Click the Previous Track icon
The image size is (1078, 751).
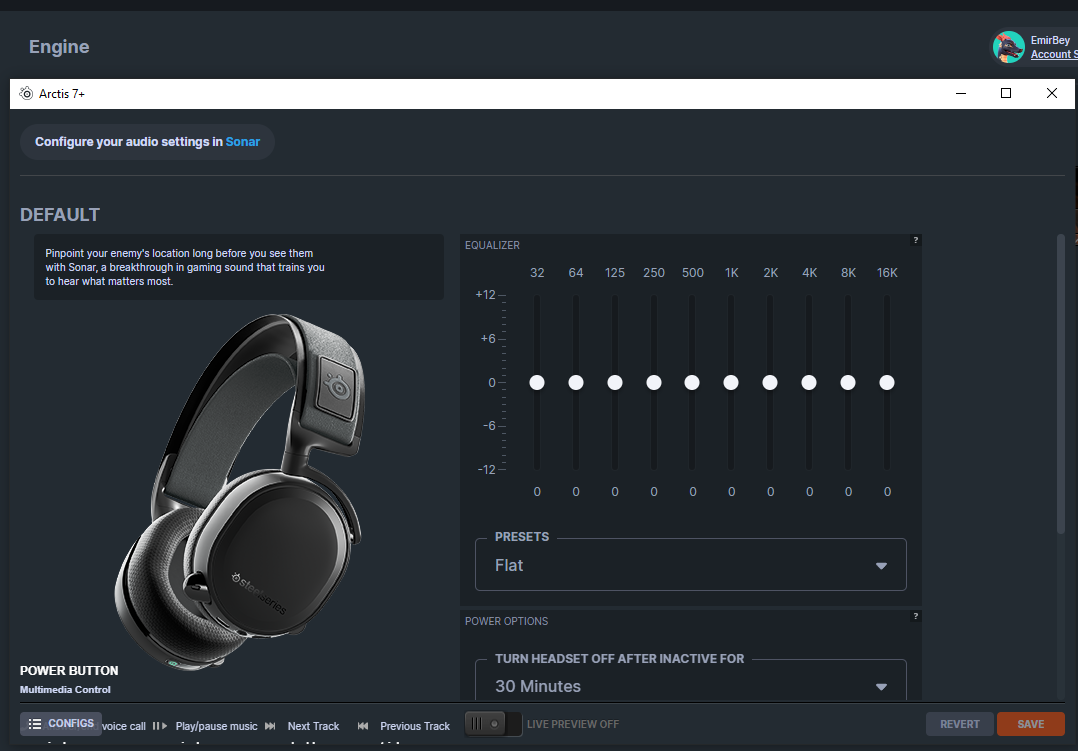tap(363, 726)
